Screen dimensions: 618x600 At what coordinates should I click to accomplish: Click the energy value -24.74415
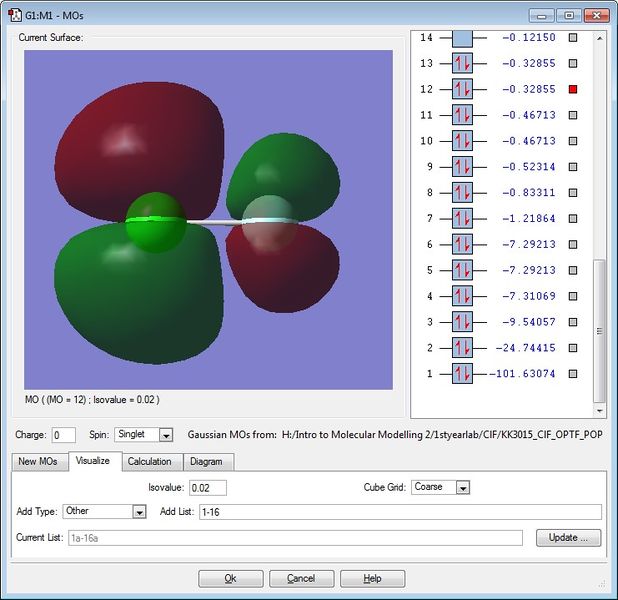pyautogui.click(x=525, y=348)
